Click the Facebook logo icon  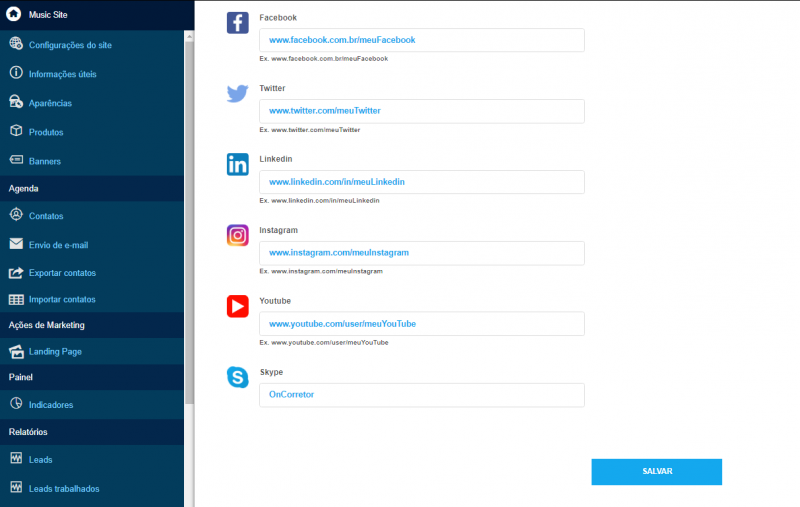[238, 23]
